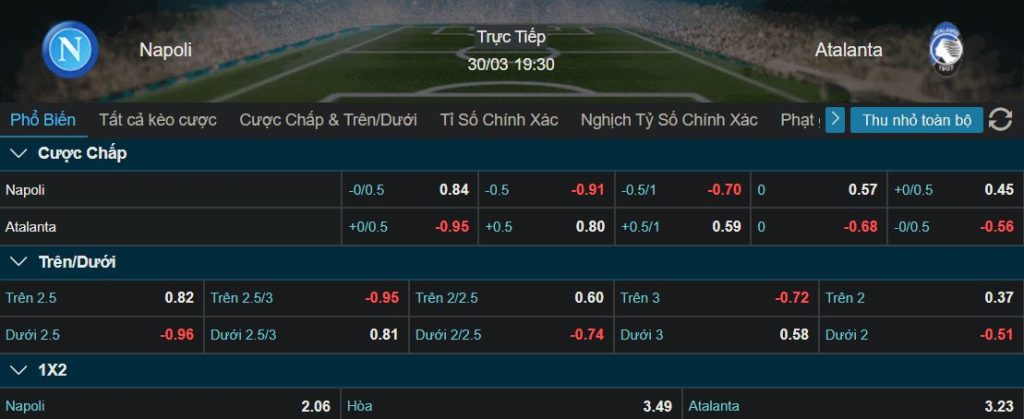Collapse the Cược Chấp section
1024x419 pixels.
coord(17,153)
